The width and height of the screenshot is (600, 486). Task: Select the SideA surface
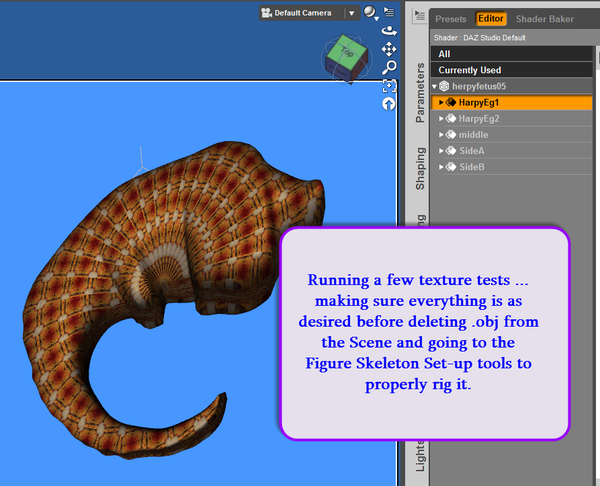click(x=512, y=151)
